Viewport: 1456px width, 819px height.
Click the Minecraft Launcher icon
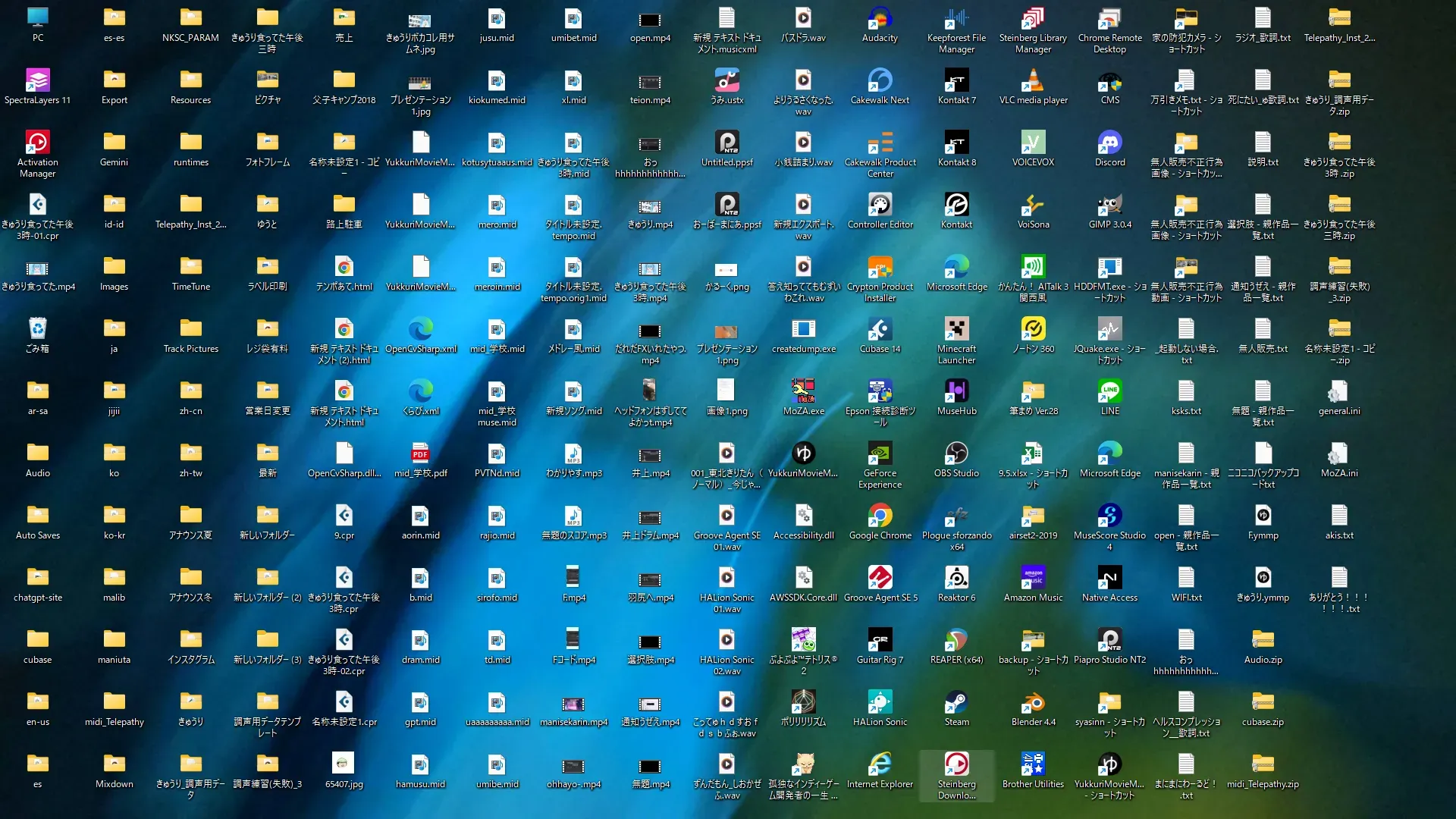pos(956,330)
